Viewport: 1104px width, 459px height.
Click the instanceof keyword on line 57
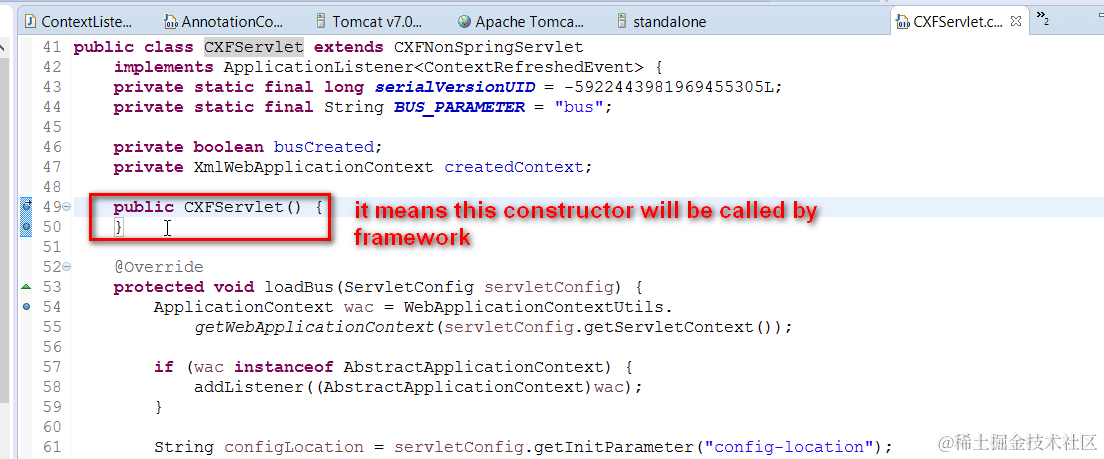click(x=284, y=367)
